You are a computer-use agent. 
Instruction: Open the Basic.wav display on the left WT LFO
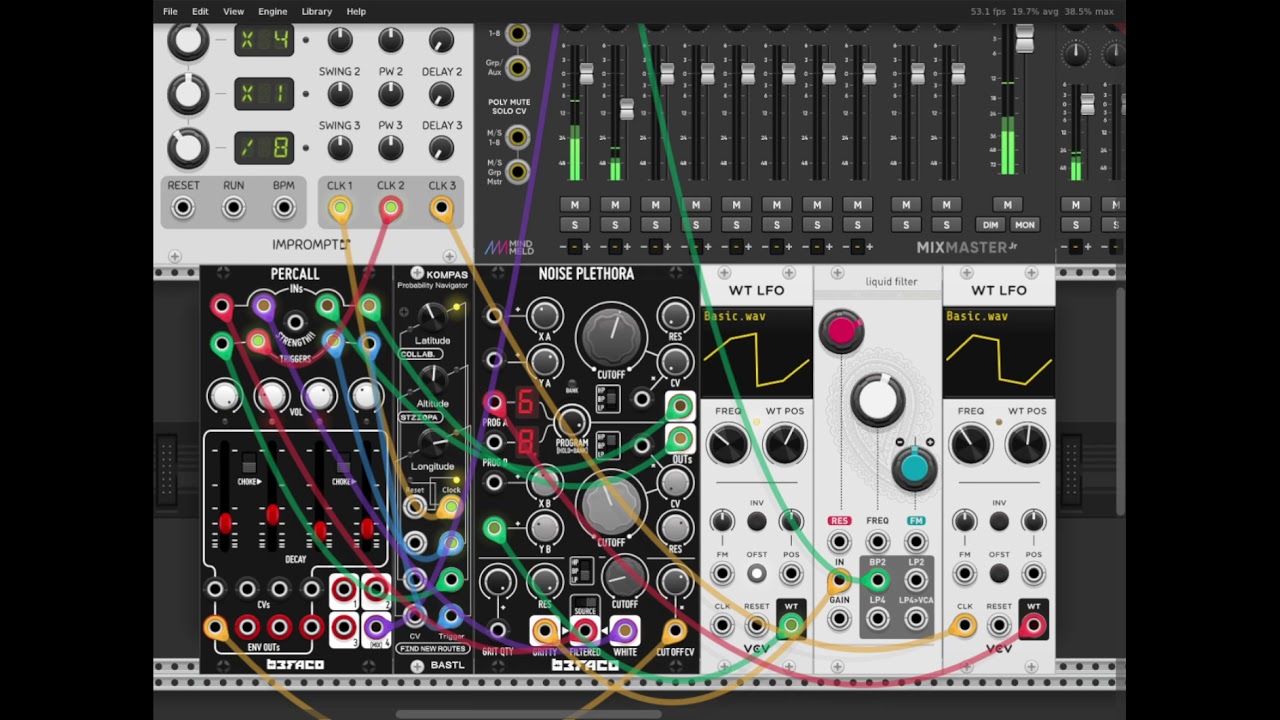pyautogui.click(x=756, y=352)
